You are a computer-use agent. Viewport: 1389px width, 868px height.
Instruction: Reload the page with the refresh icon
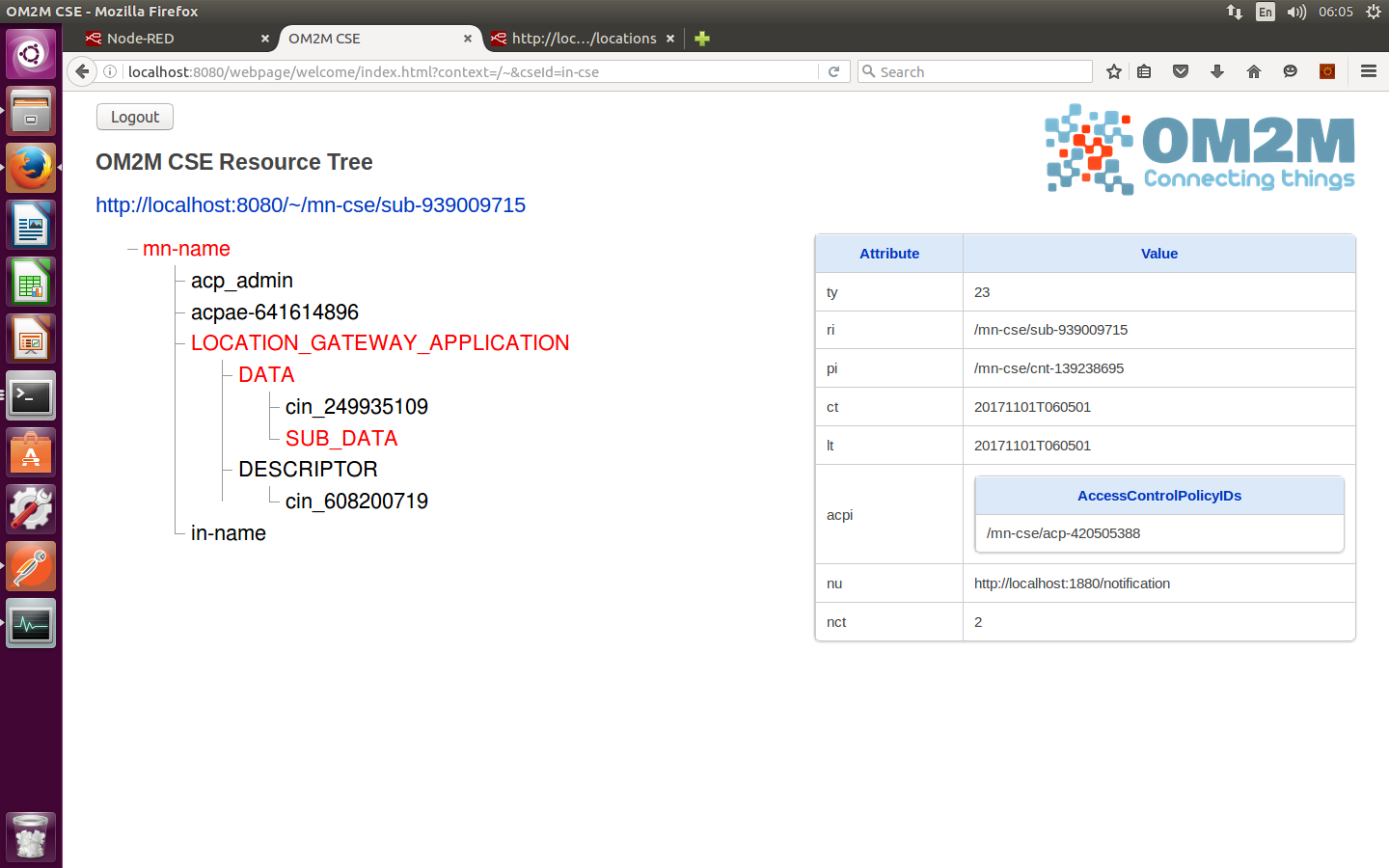834,71
